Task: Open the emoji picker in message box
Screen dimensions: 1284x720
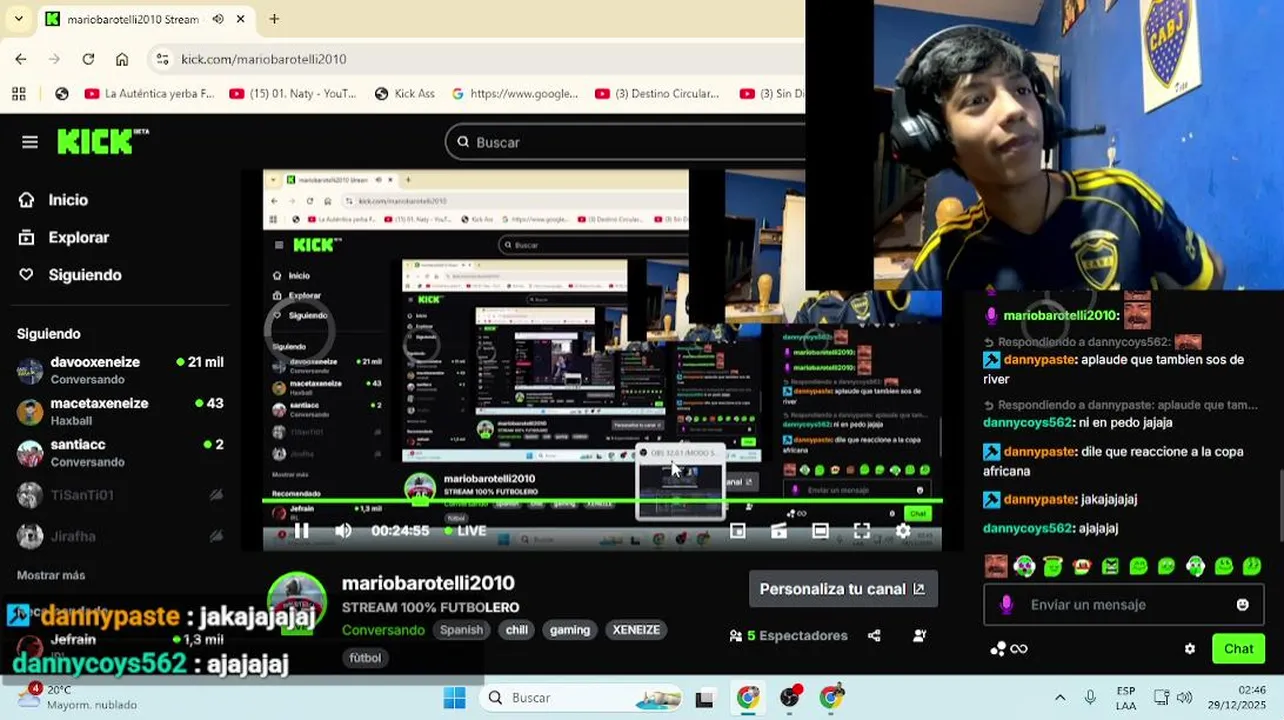Action: [1242, 605]
